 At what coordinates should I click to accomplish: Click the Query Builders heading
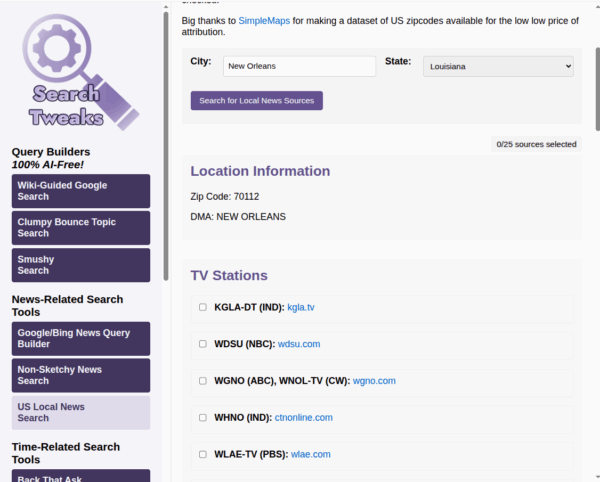51,152
